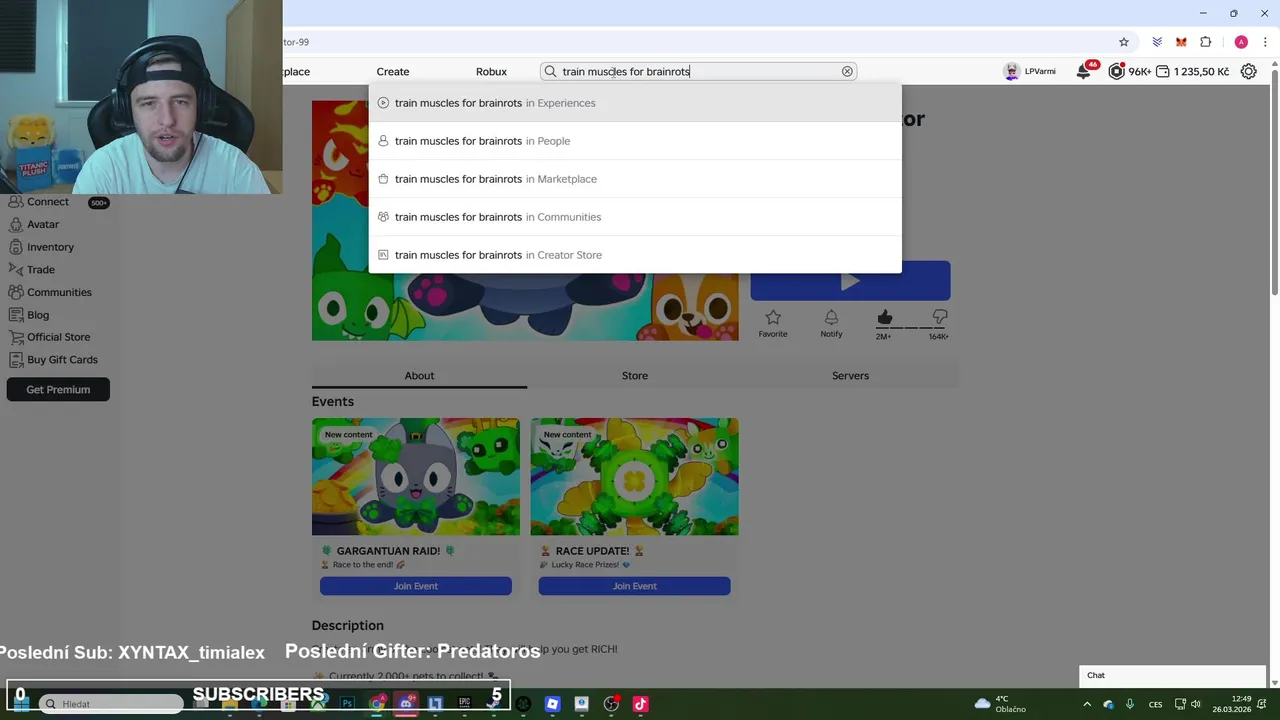
Task: Open the wallet credit balance icon
Action: (1162, 71)
